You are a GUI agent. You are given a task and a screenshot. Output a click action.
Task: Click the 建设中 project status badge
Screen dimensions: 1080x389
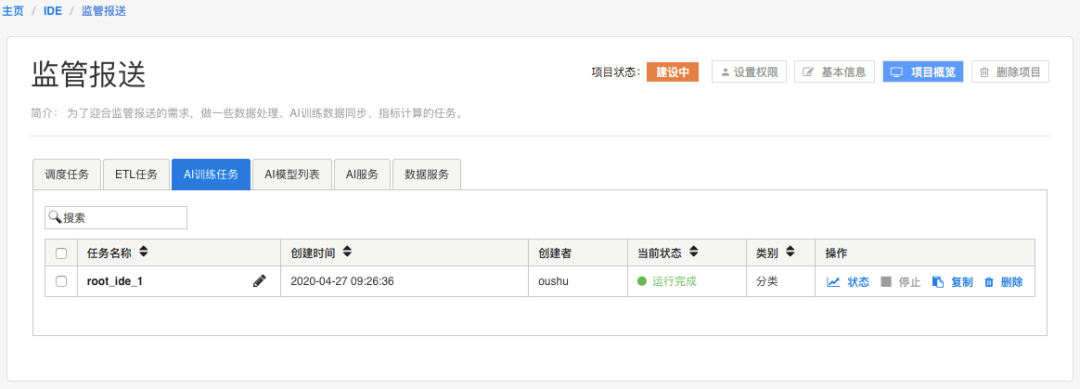[x=672, y=72]
